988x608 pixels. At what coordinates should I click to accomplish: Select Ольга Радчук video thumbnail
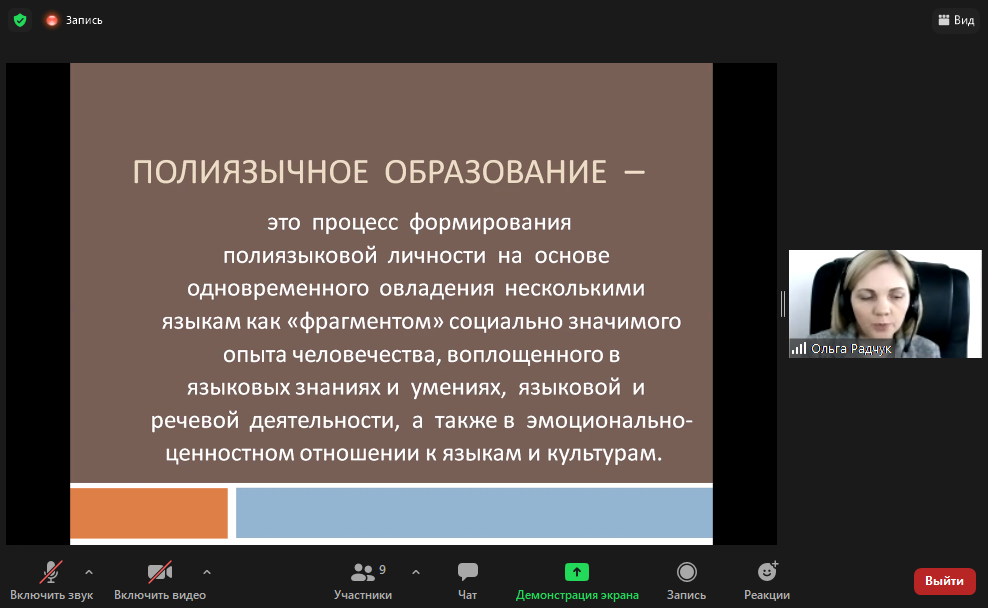click(885, 304)
